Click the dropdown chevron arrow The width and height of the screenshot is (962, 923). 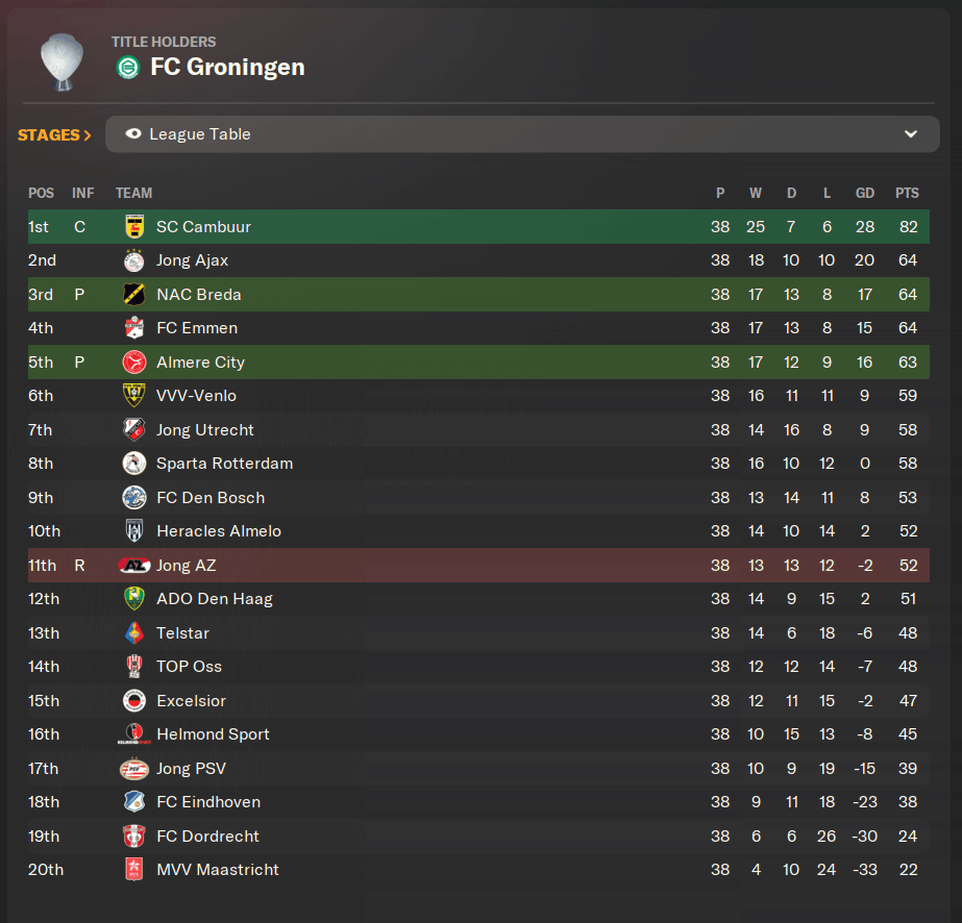[x=911, y=134]
